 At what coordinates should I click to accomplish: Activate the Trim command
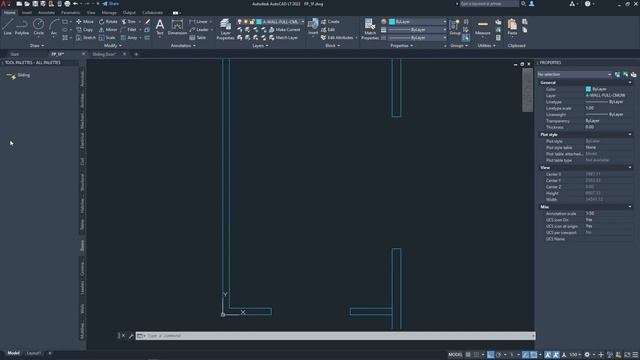129,22
